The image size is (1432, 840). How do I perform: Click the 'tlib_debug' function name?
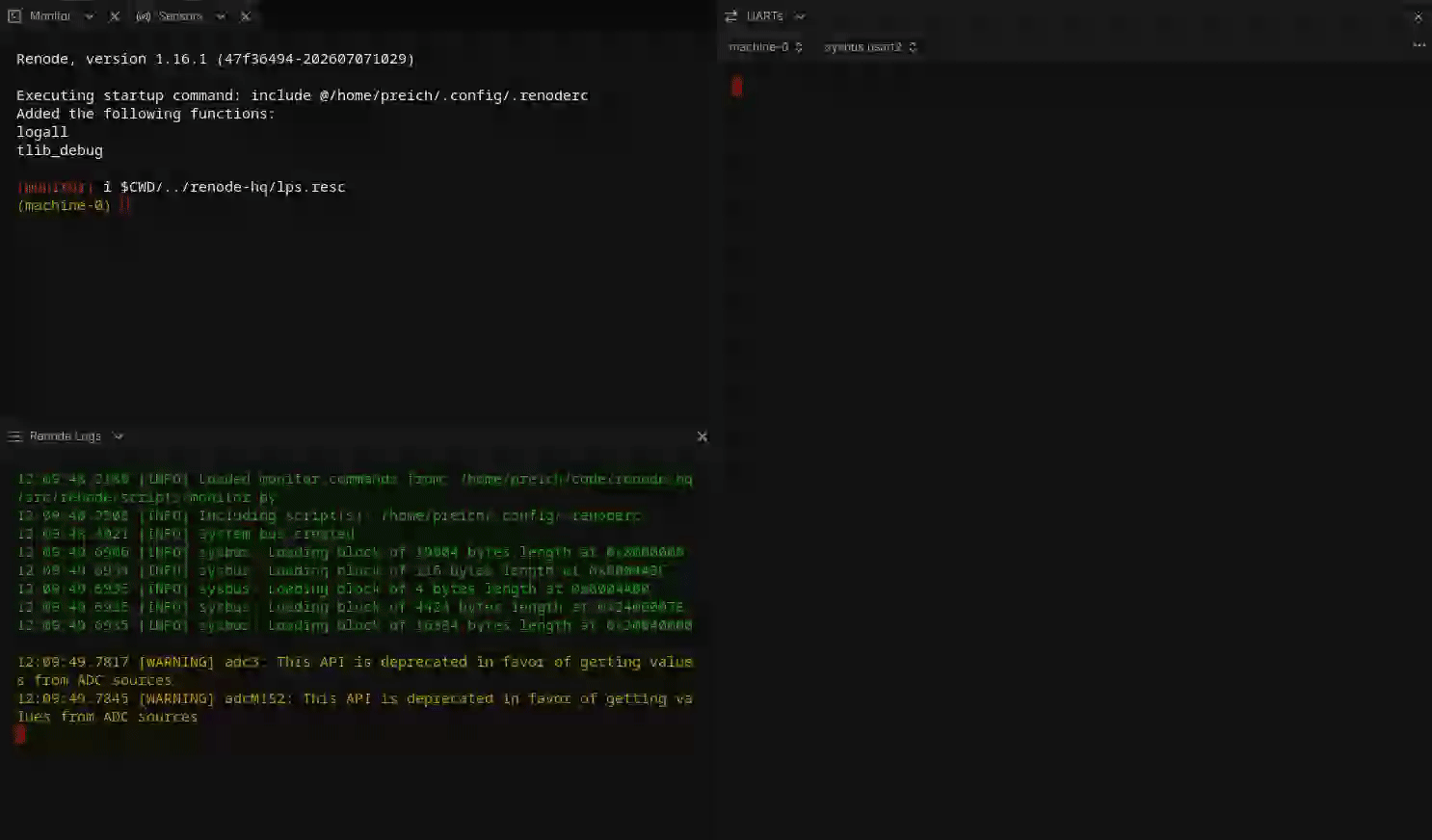[60, 150]
